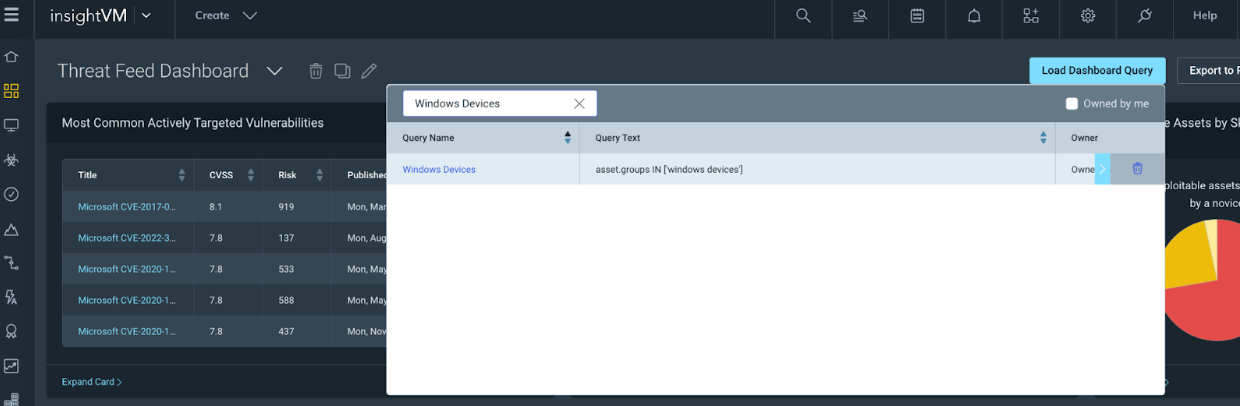
Task: Go to Home in the left sidebar
Action: [12, 57]
